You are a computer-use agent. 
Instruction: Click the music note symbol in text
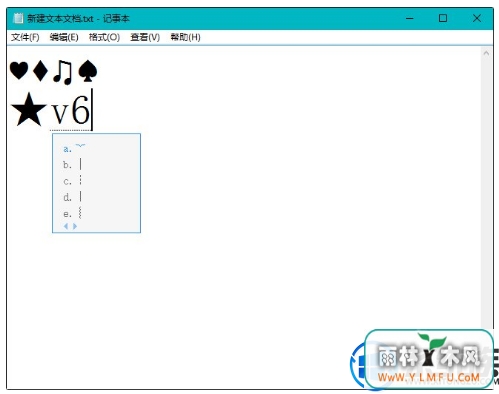[62, 71]
